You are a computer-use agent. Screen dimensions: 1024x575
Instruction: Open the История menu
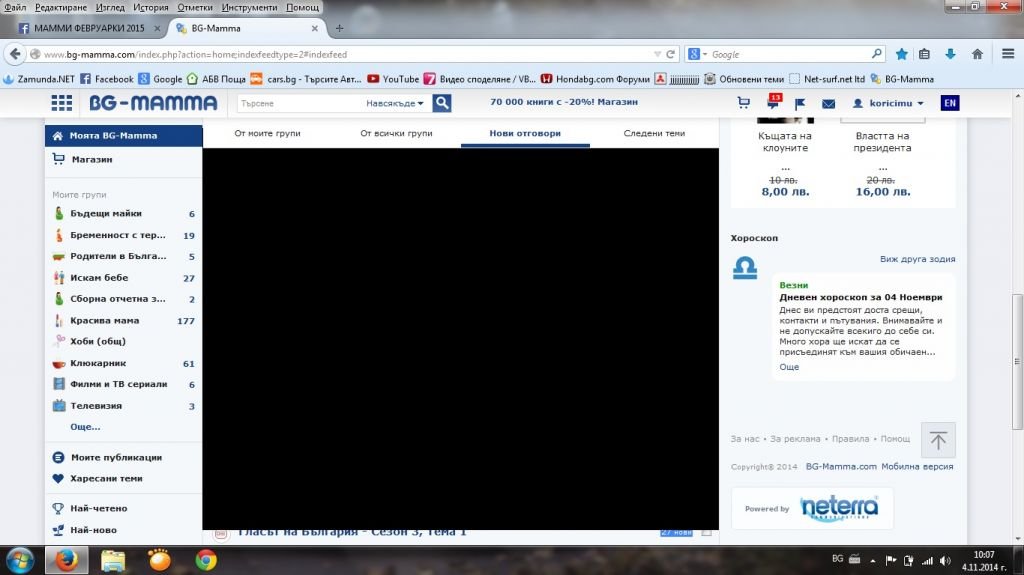coord(151,7)
